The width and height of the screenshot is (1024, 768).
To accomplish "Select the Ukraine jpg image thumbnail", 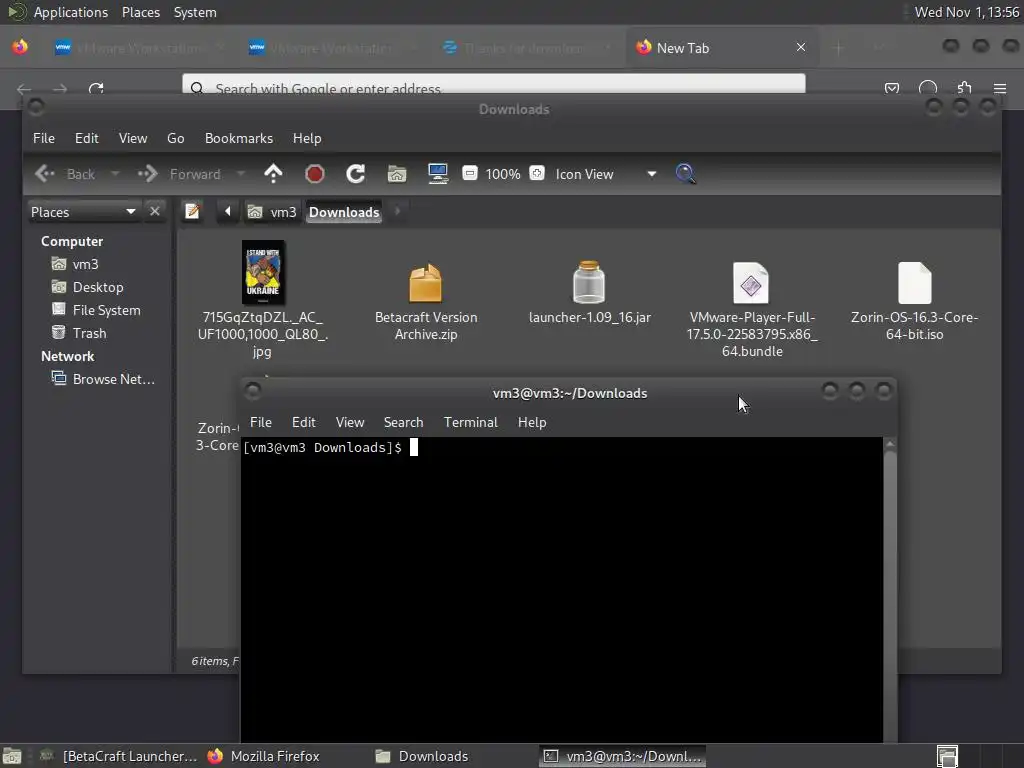I will pos(263,272).
